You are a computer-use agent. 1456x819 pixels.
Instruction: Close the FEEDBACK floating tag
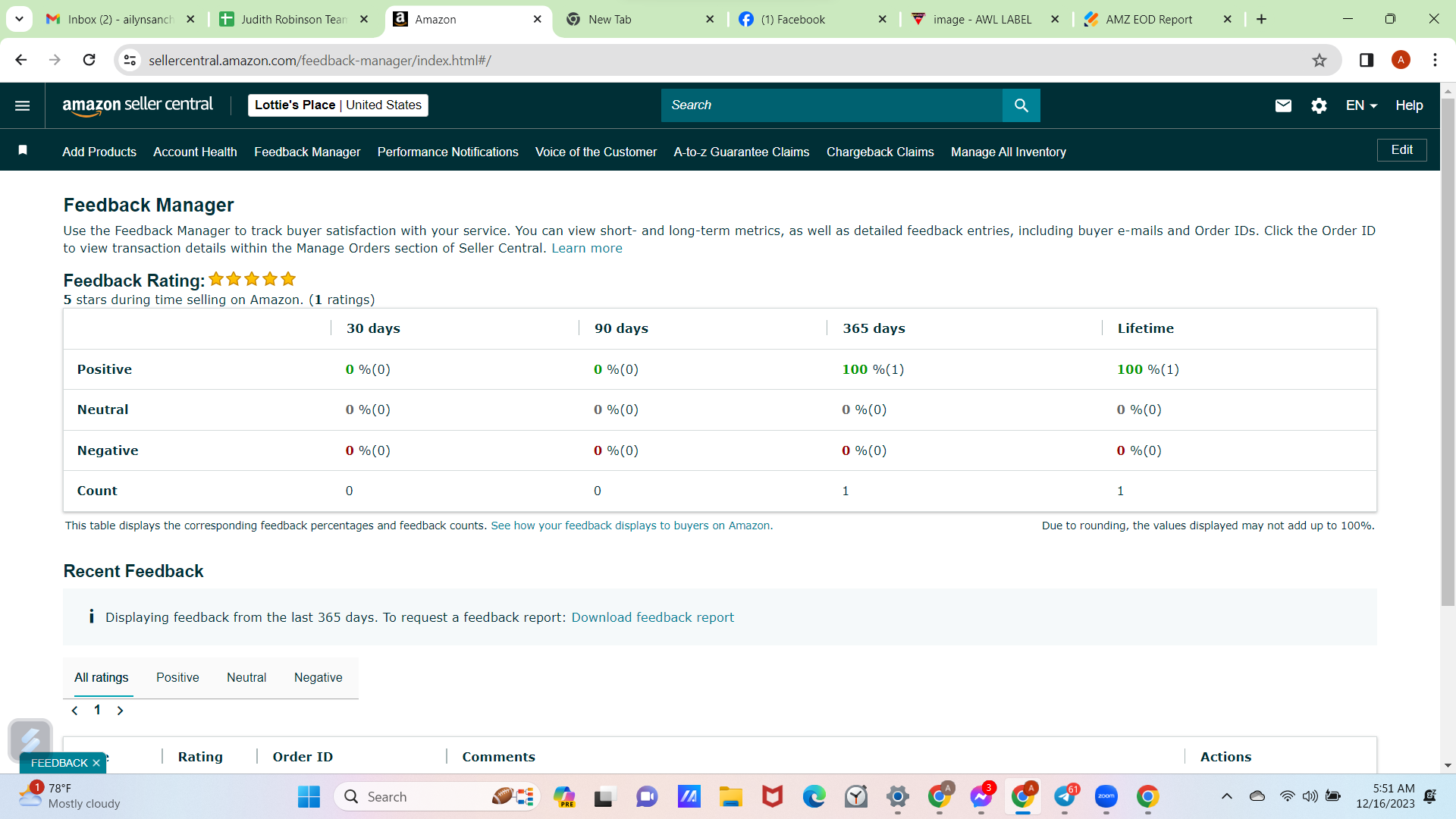tap(96, 763)
